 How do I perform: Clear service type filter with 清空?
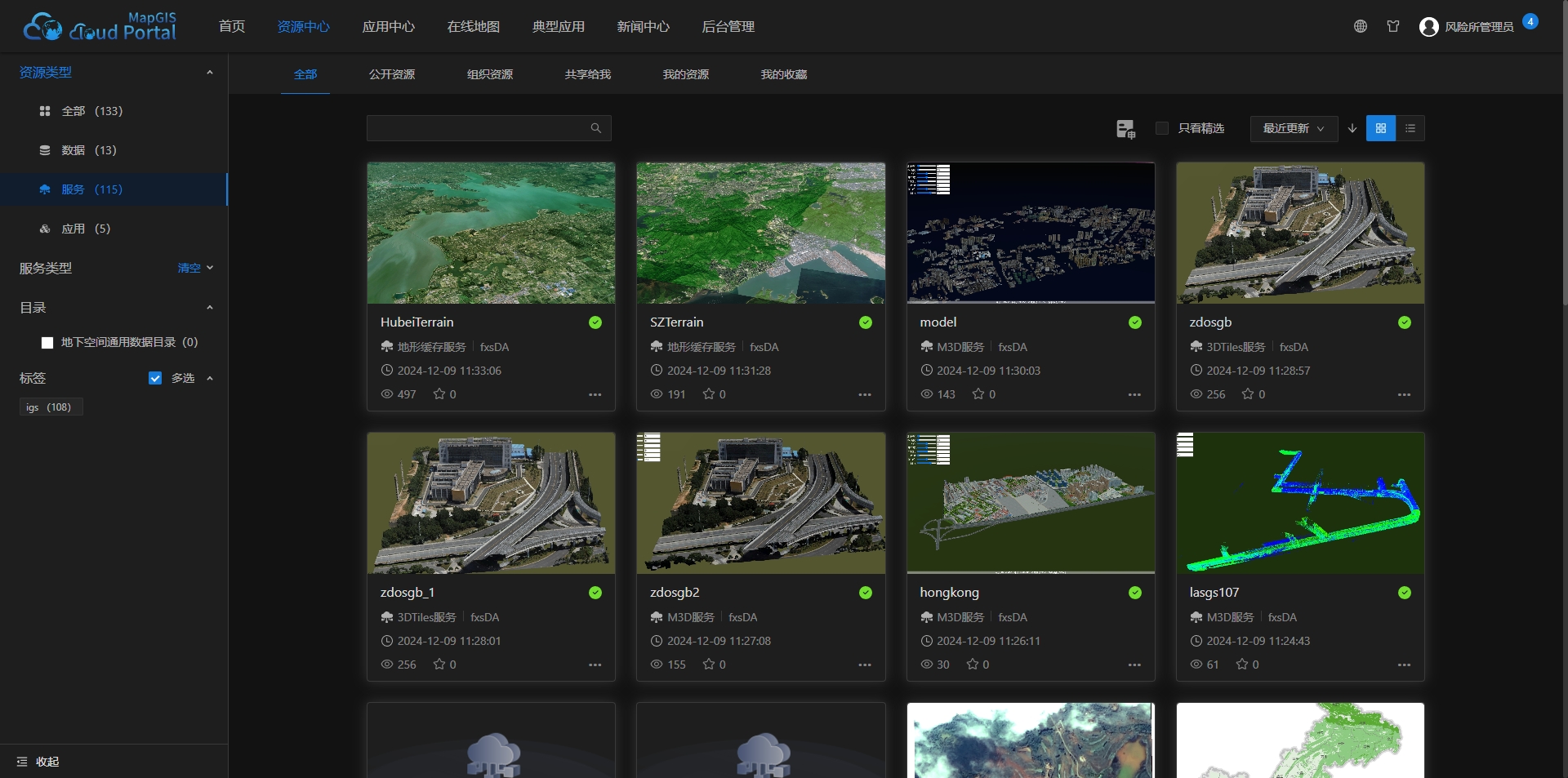(x=189, y=268)
